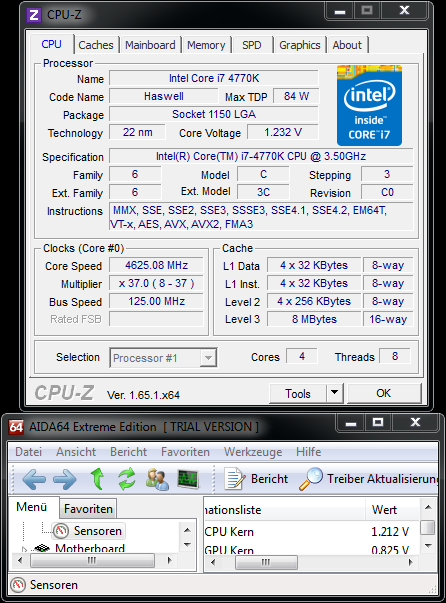The image size is (446, 603).
Task: Open the Hilfe menu
Action: coord(308,451)
